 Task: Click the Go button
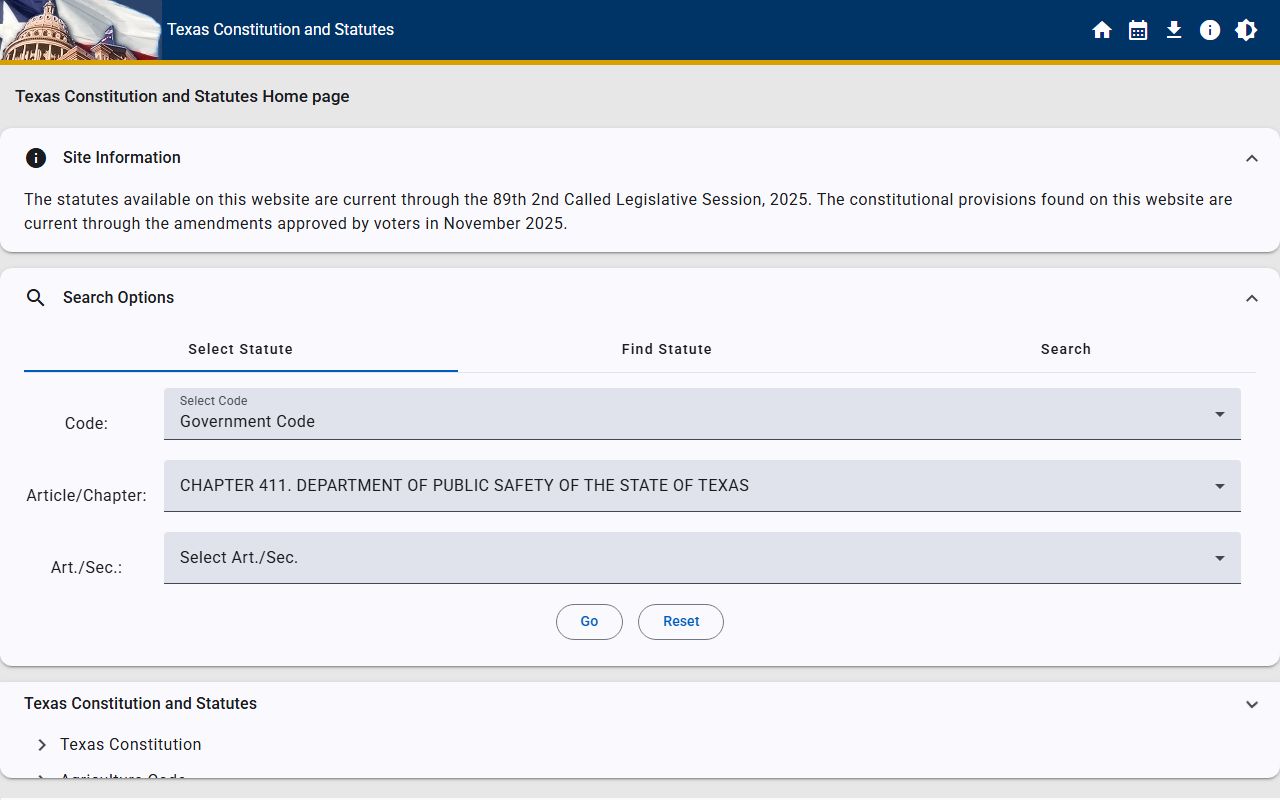tap(589, 622)
